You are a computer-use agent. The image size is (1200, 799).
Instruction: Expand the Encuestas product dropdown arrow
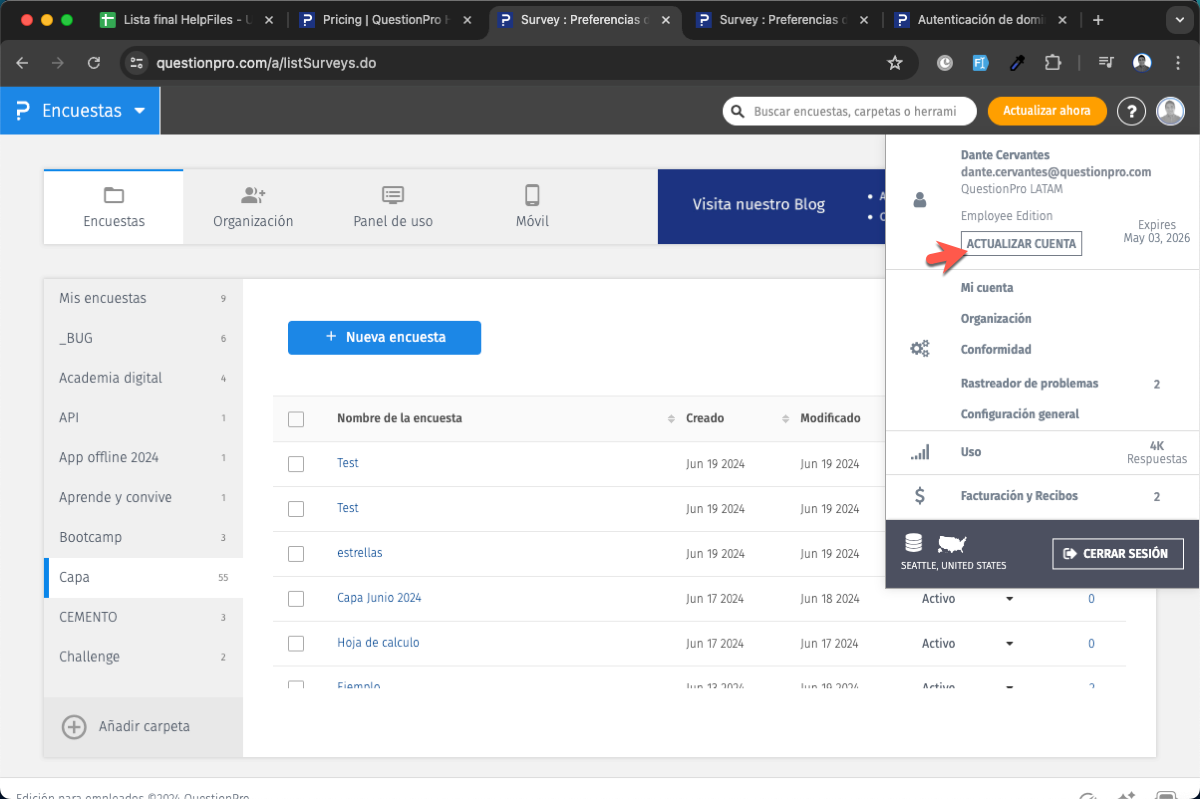[x=140, y=111]
